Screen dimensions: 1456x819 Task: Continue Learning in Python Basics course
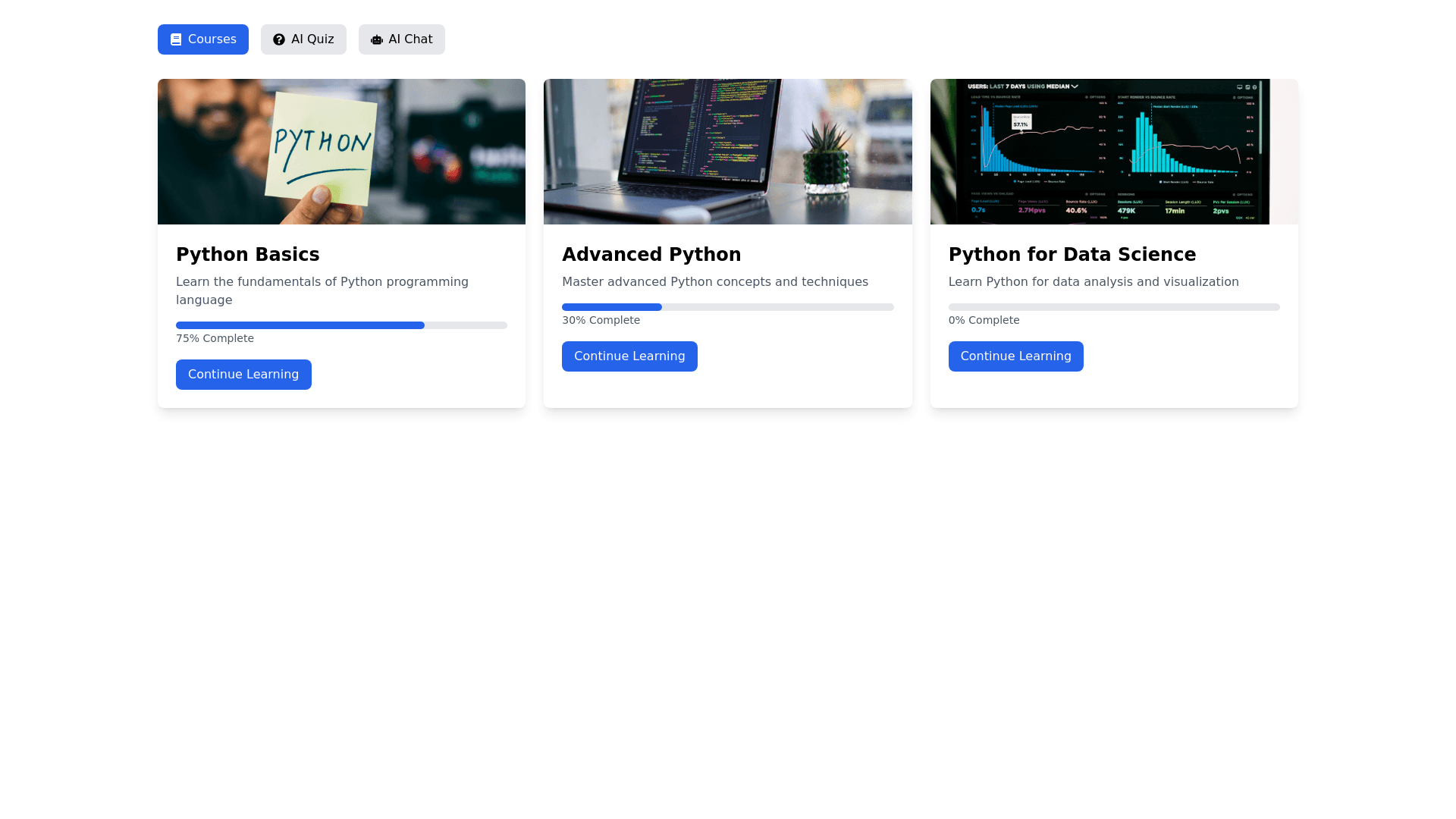(243, 375)
